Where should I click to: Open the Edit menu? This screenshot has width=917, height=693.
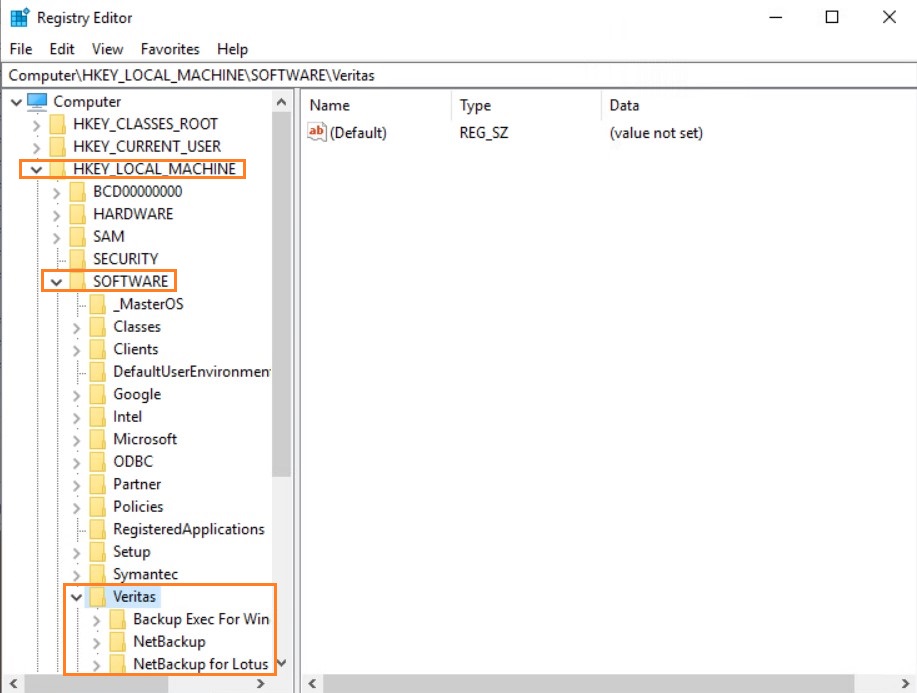[x=62, y=49]
